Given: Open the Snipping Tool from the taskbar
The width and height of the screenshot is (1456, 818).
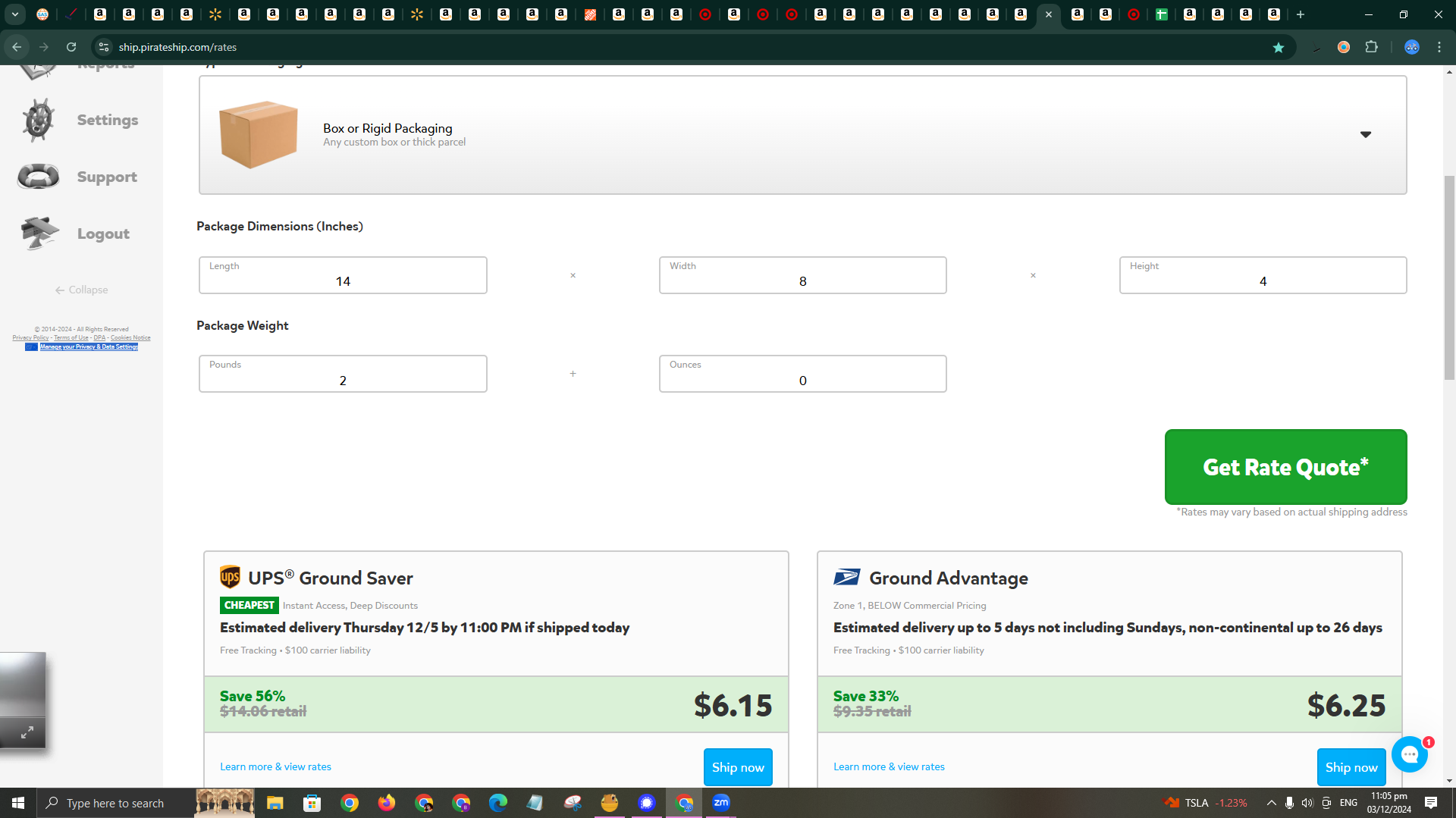Looking at the screenshot, I should click(x=573, y=803).
